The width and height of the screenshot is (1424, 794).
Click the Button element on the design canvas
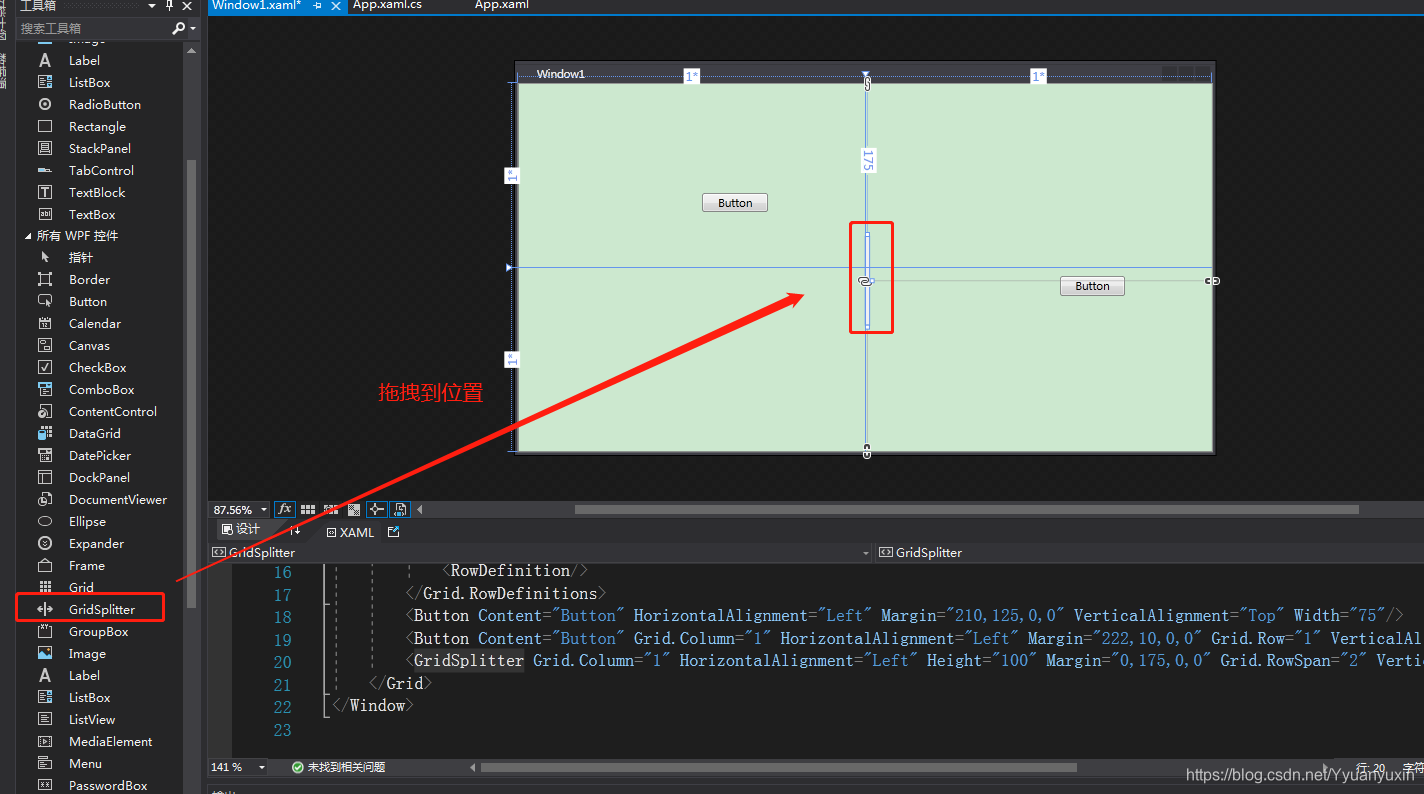[x=734, y=202]
